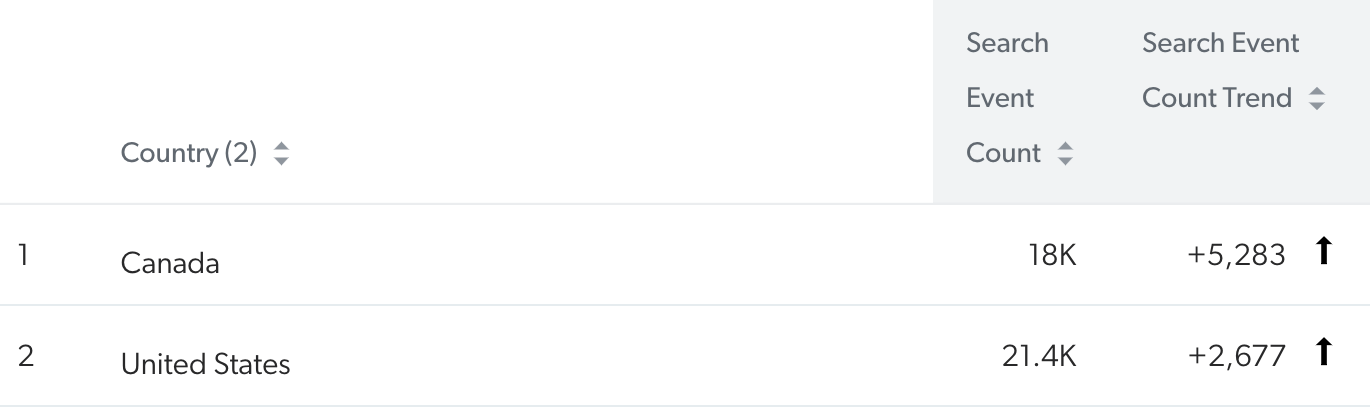The height and width of the screenshot is (410, 1370).
Task: Click the up arrow in Canada row
Action: pos(1323,253)
